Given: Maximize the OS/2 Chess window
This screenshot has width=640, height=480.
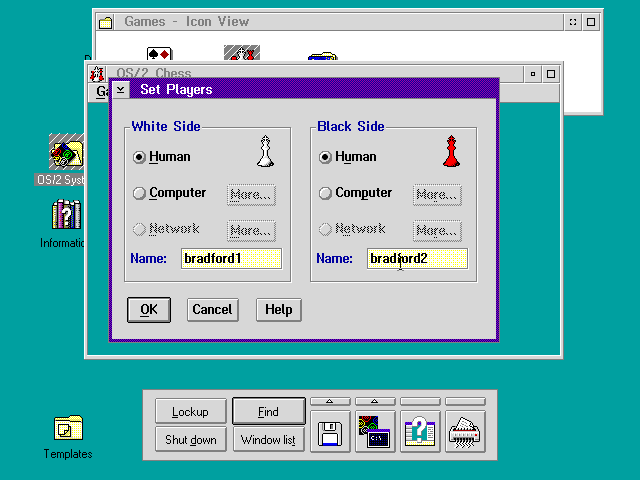Looking at the screenshot, I should (551, 74).
